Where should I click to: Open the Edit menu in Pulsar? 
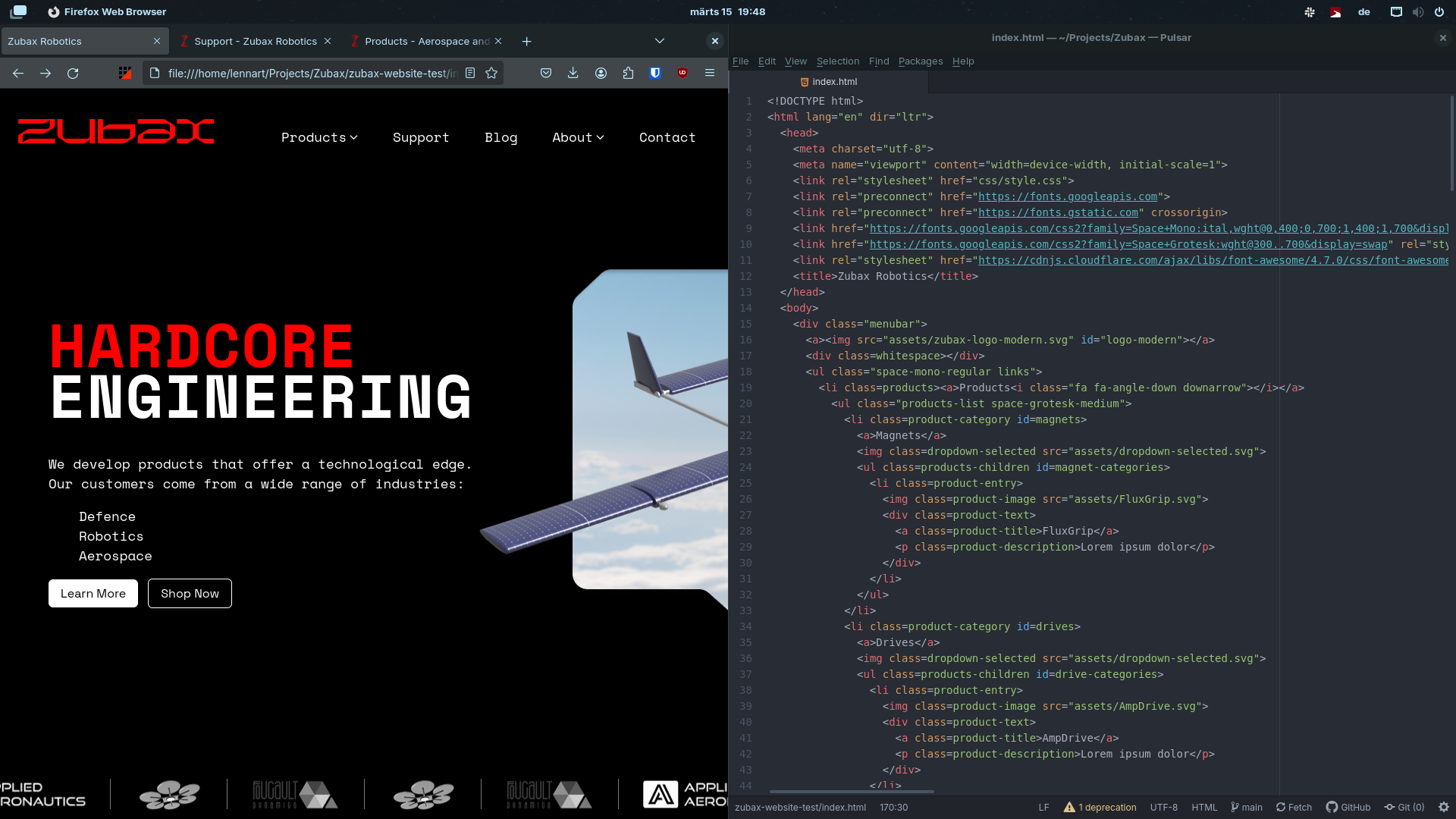[x=767, y=61]
